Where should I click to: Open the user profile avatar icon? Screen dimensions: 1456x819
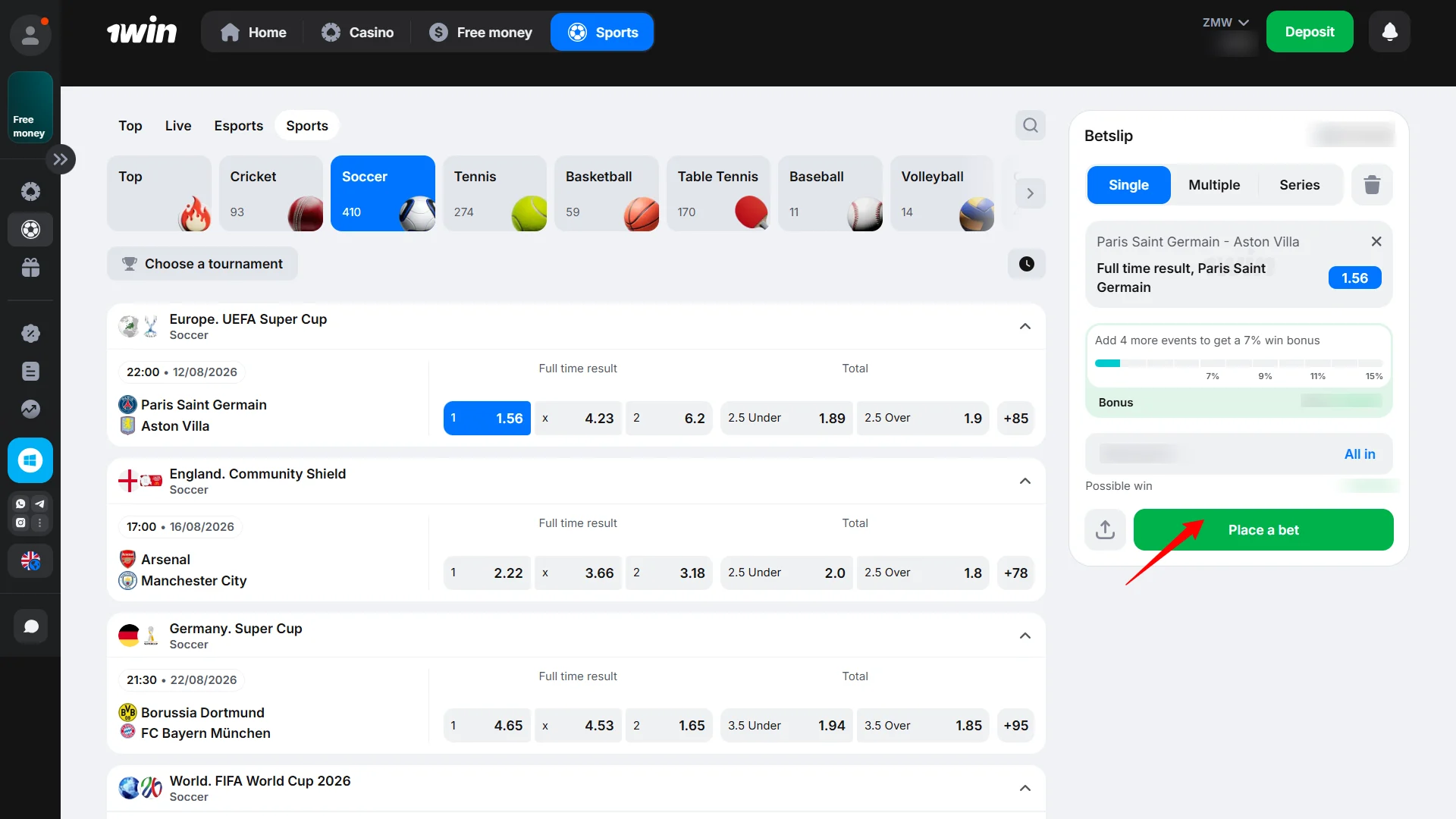click(30, 35)
